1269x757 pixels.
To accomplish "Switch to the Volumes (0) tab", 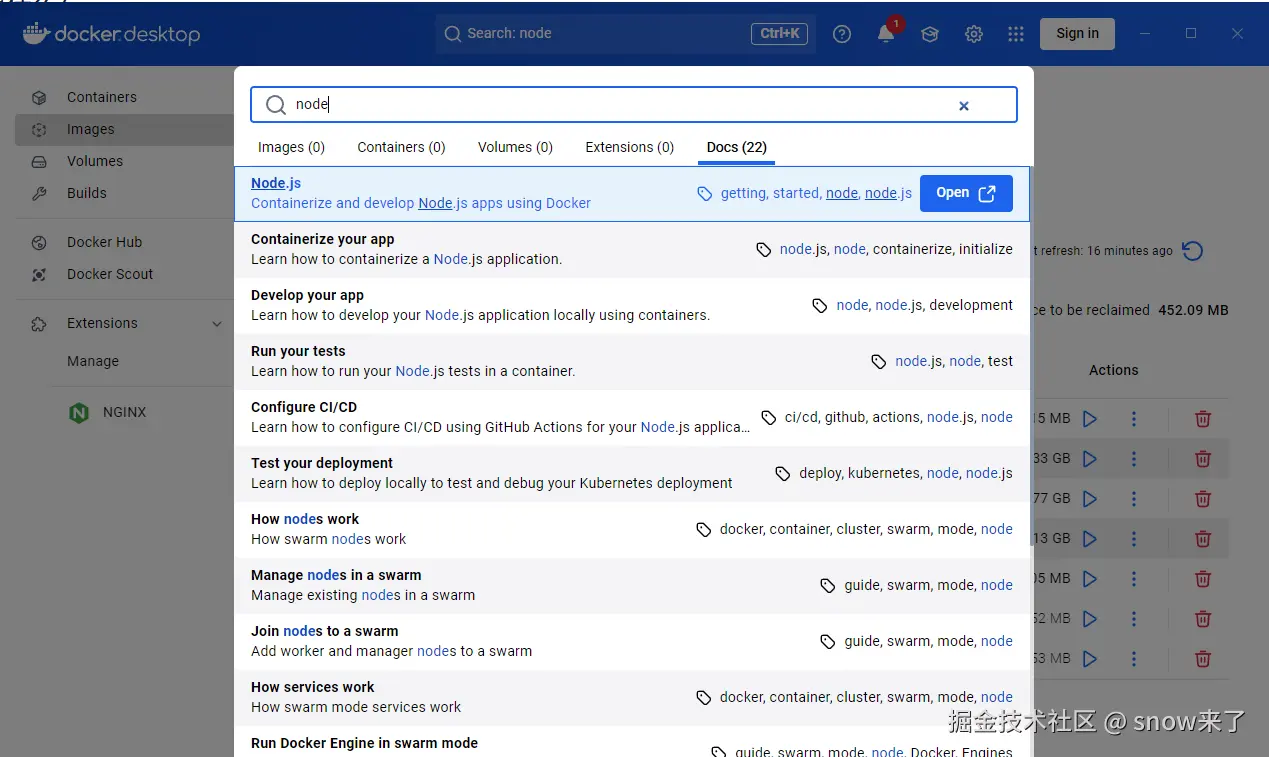I will 515,147.
